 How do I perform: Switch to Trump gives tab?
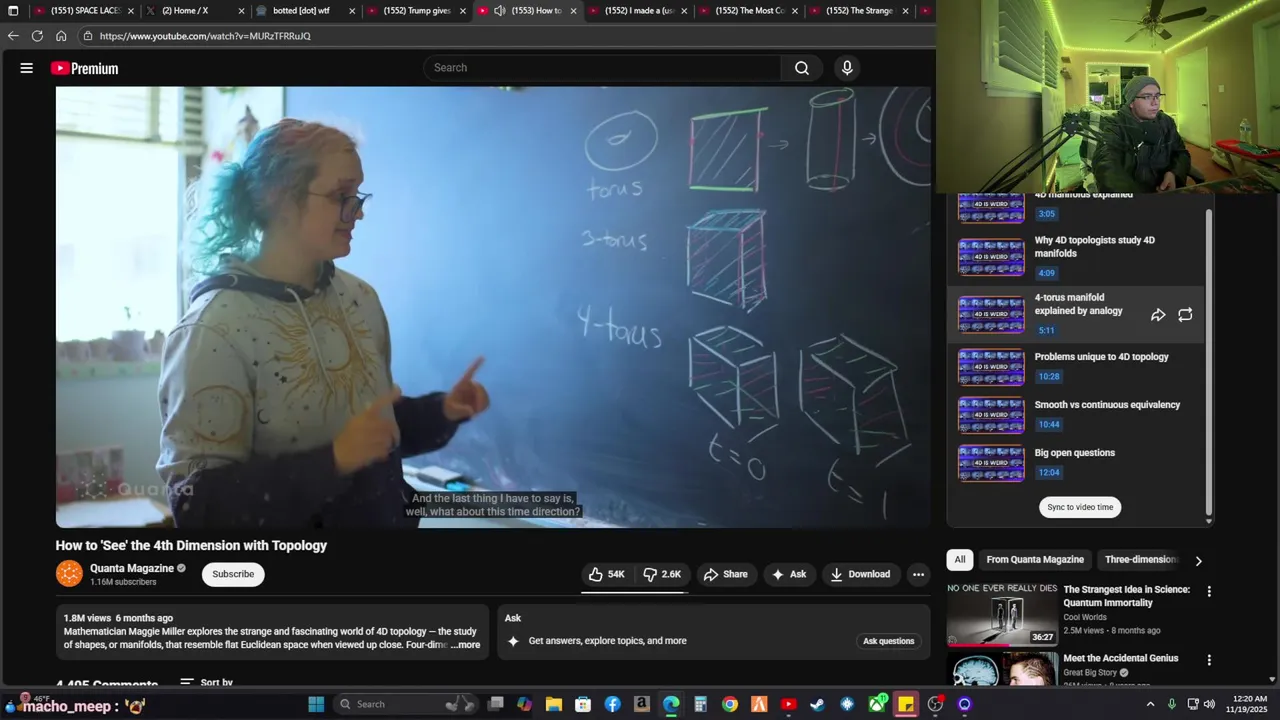415,11
